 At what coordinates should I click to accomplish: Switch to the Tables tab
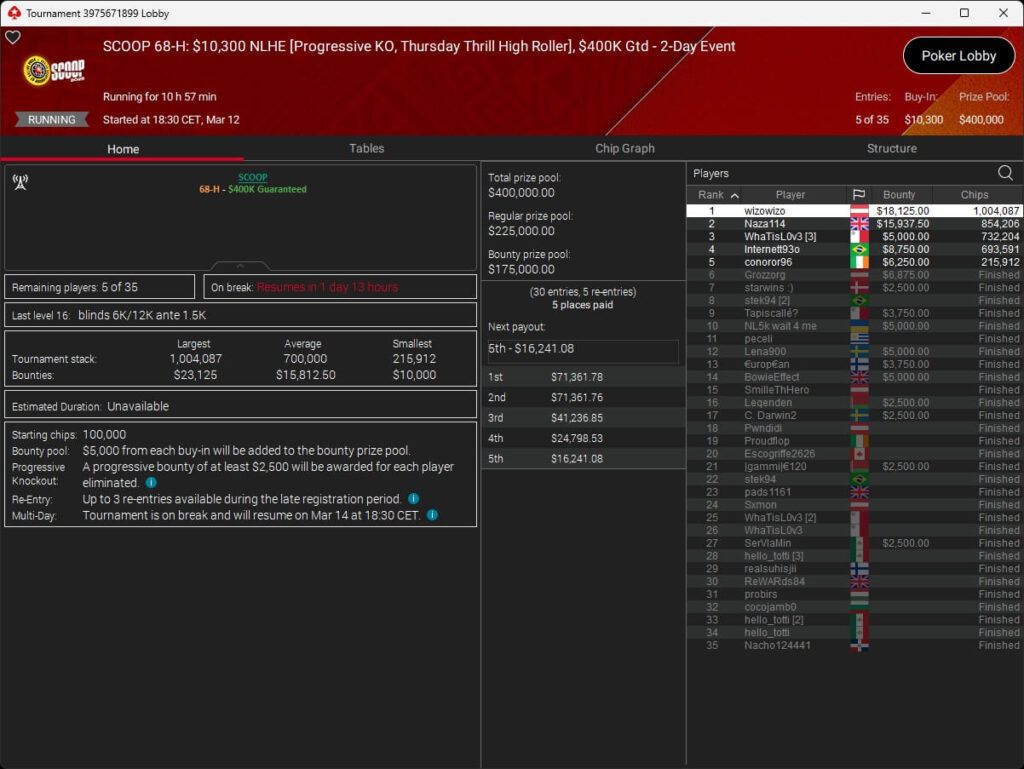click(x=366, y=148)
